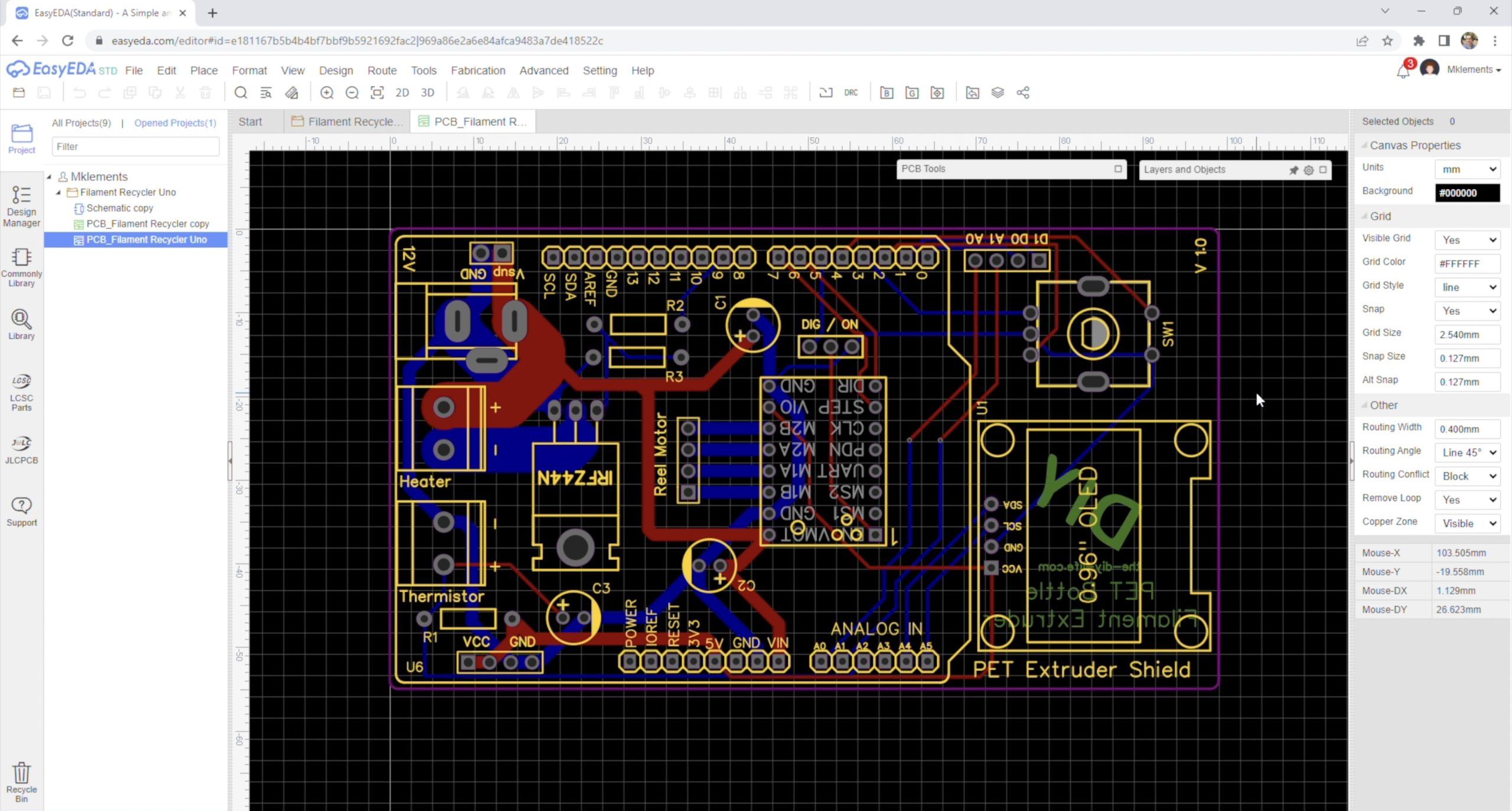Screen dimensions: 1512x811
Task: Maximize the PCB Tools panel
Action: 1118,169
